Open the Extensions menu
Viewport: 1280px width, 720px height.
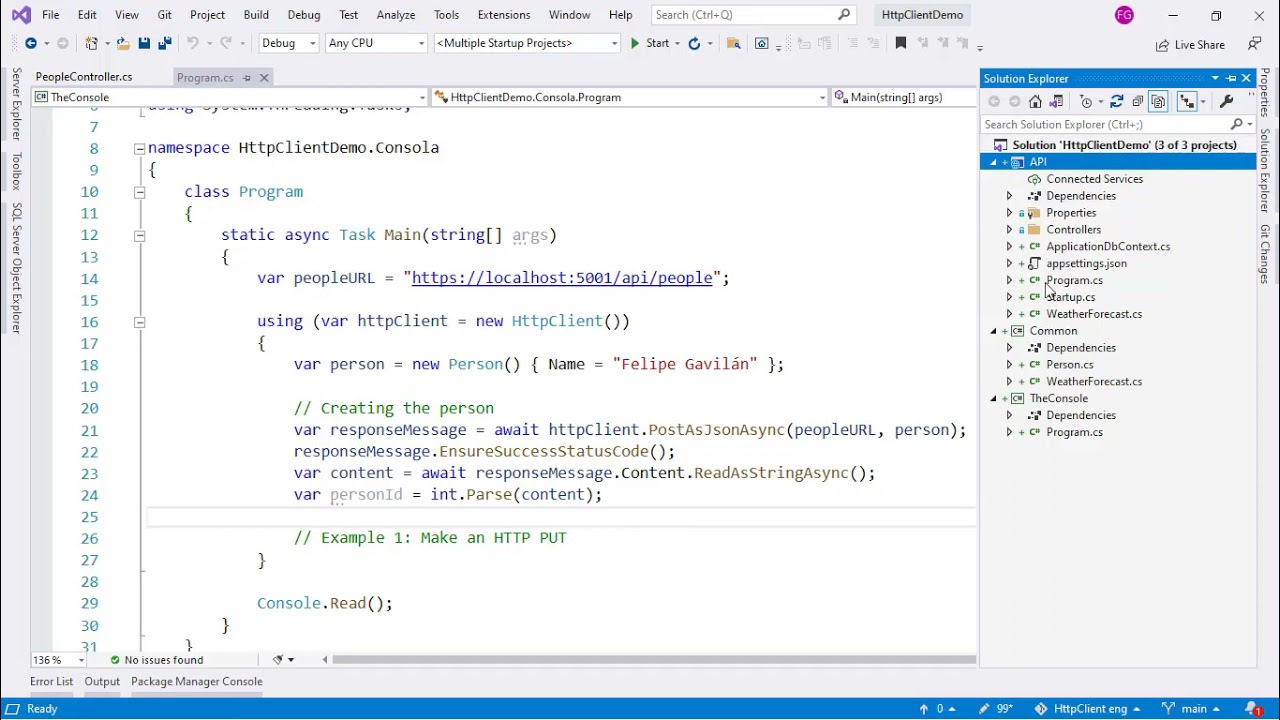coord(504,15)
